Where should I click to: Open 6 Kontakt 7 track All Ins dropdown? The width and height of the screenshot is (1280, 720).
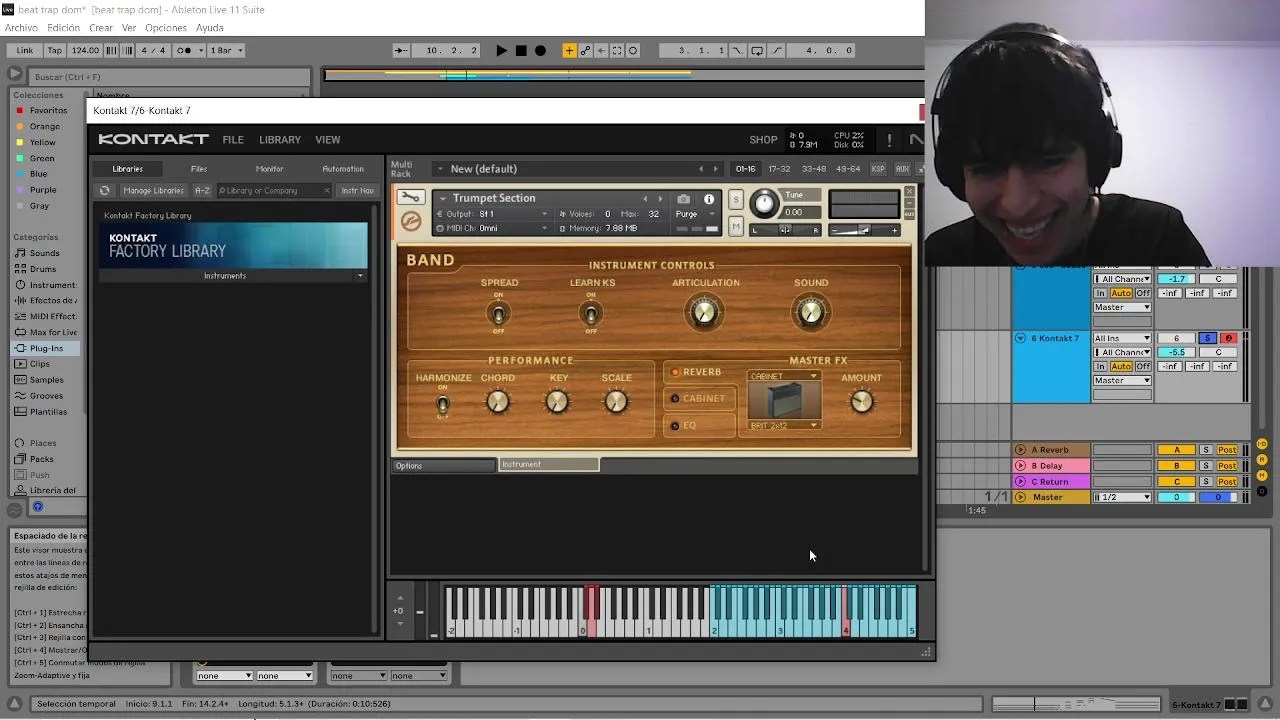[1122, 338]
